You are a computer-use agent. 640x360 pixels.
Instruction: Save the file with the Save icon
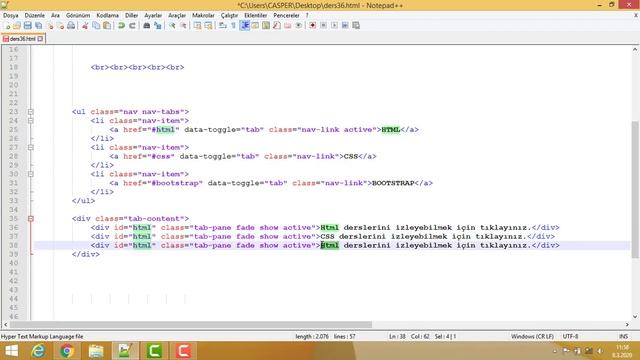point(27,25)
